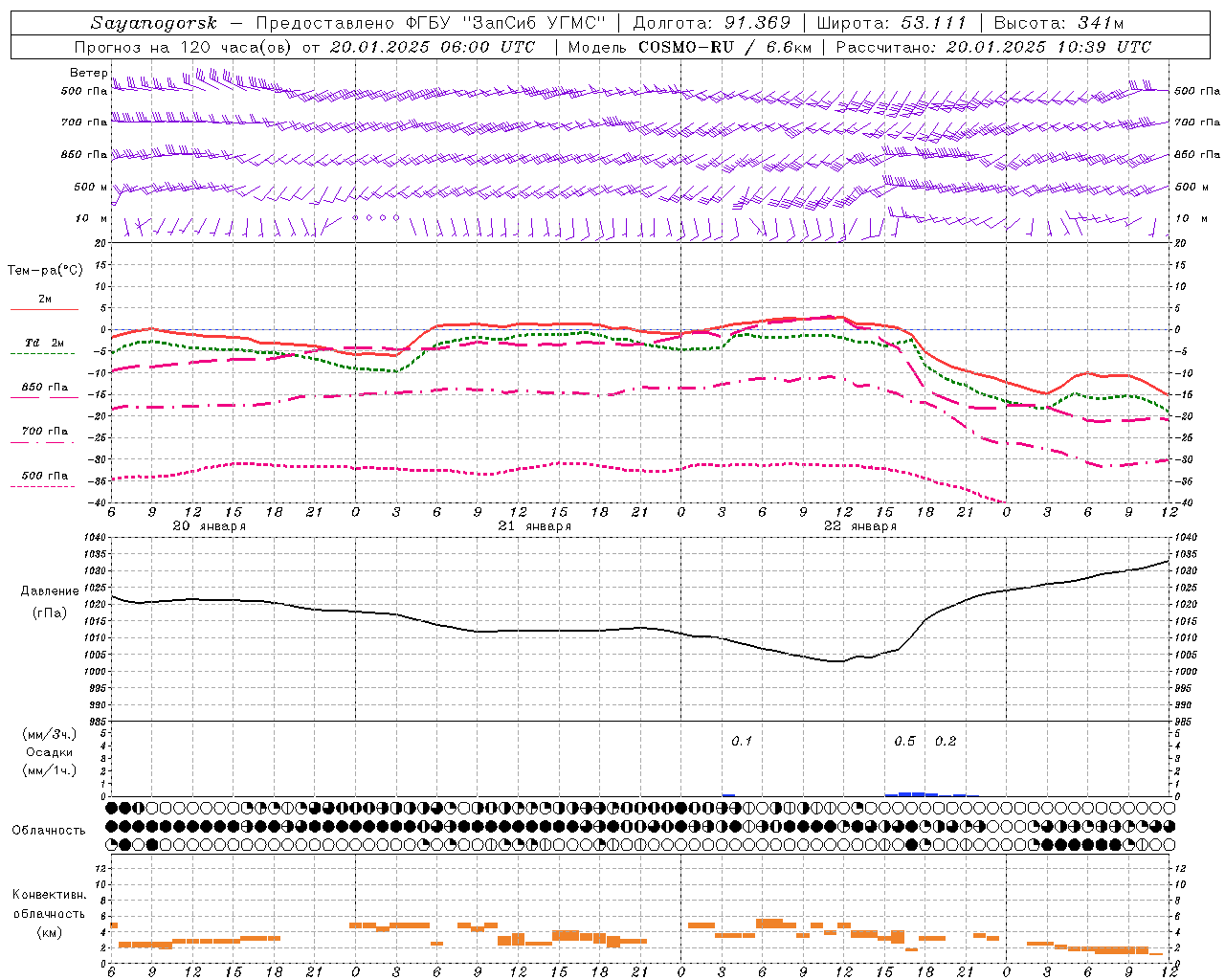Click the Модель COSMO-RU / 6.6км text

click(689, 47)
